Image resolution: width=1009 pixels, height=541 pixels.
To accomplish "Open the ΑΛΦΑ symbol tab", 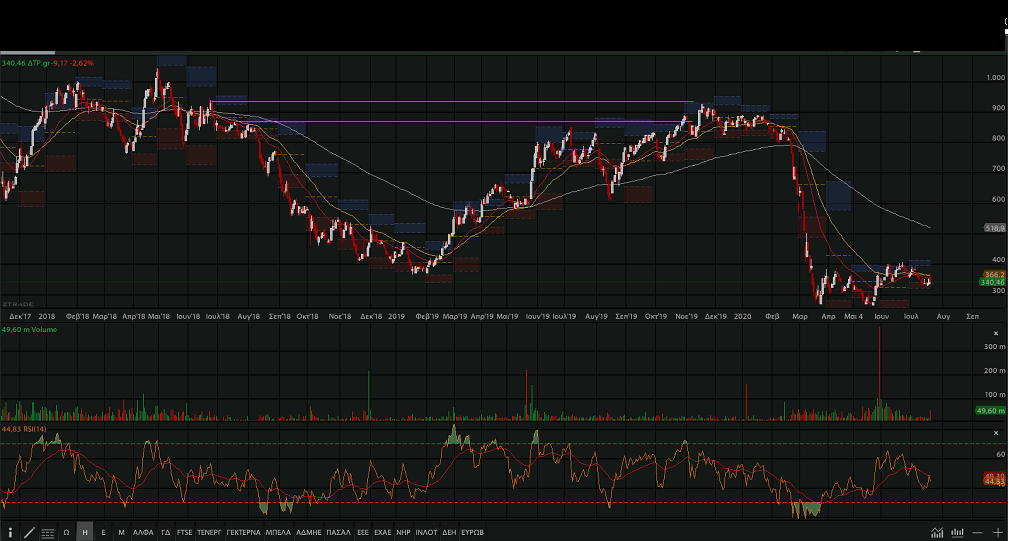I will coord(143,532).
